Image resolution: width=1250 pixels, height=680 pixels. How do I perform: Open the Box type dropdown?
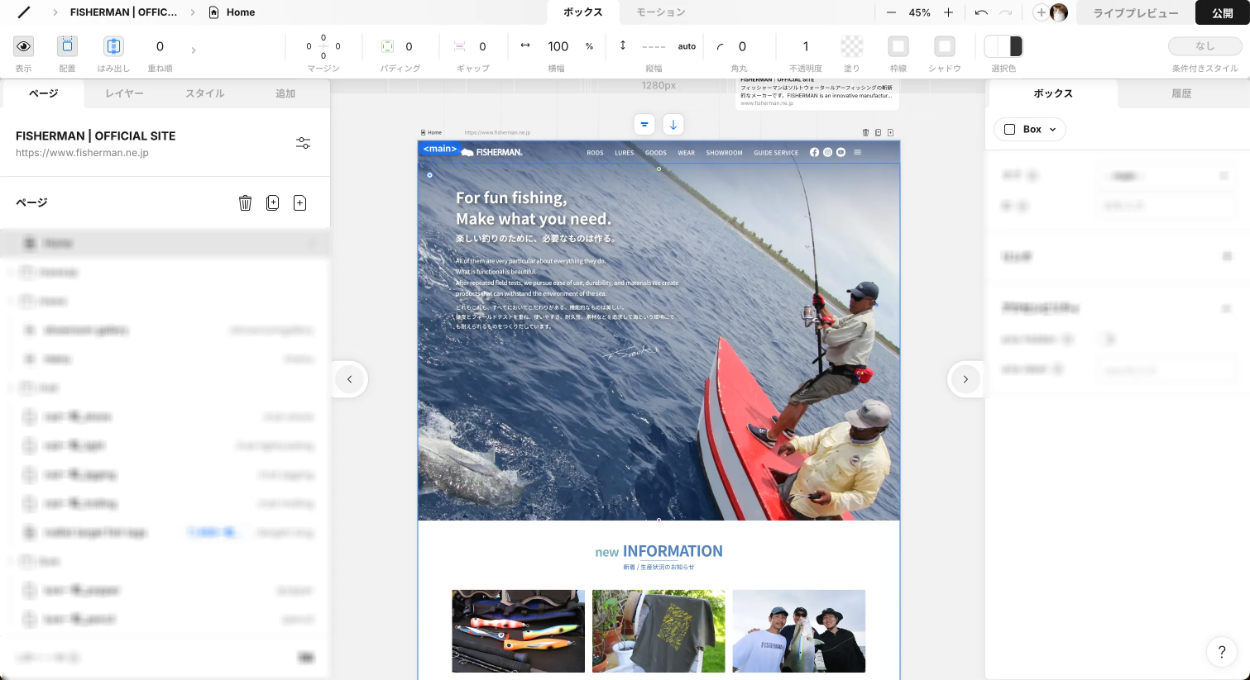click(1030, 129)
